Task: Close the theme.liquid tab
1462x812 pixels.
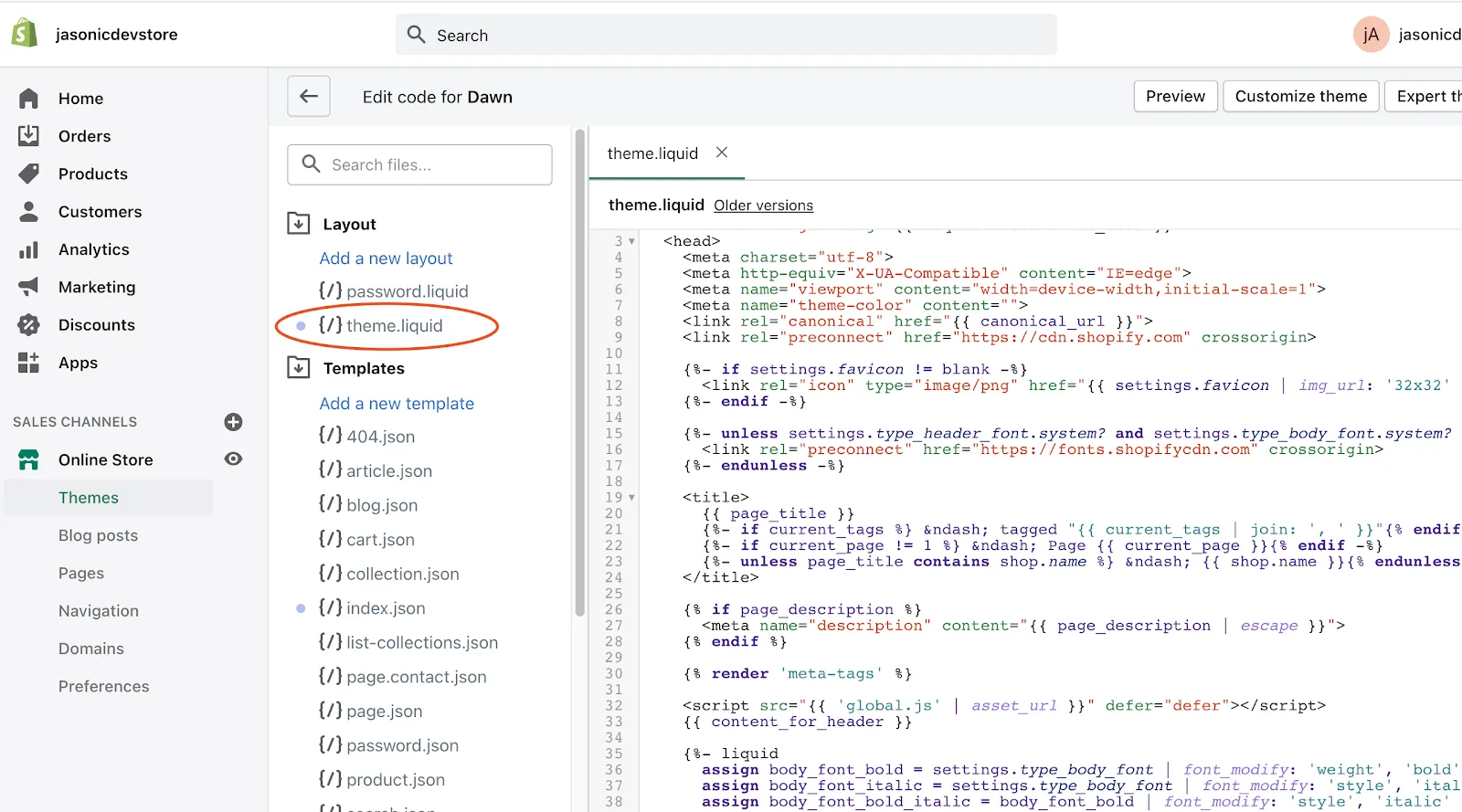Action: click(x=722, y=153)
